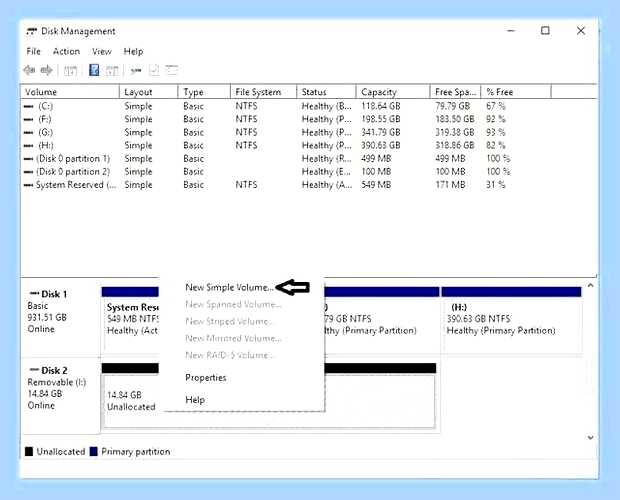Sort by the Type column header
The width and height of the screenshot is (620, 500).
(204, 92)
